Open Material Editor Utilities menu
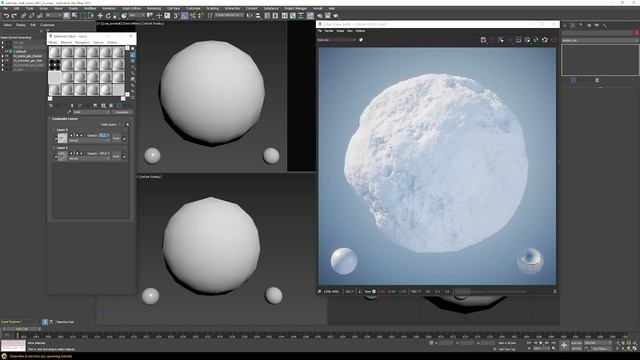The height and width of the screenshot is (360, 640). coord(112,42)
